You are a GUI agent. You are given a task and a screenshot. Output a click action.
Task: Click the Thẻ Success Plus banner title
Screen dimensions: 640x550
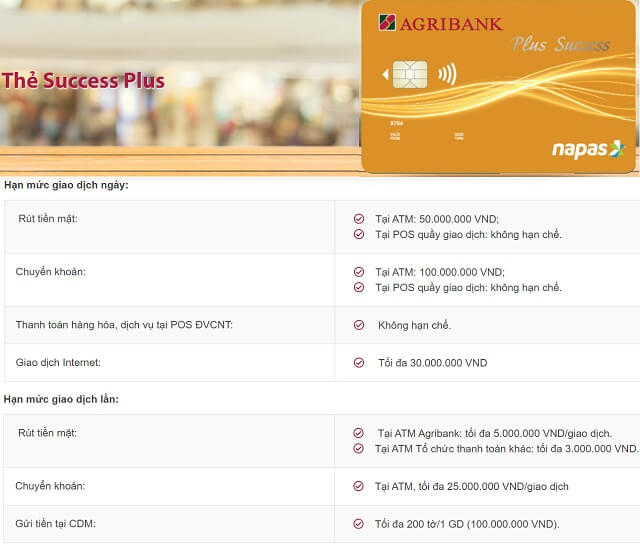pos(83,80)
